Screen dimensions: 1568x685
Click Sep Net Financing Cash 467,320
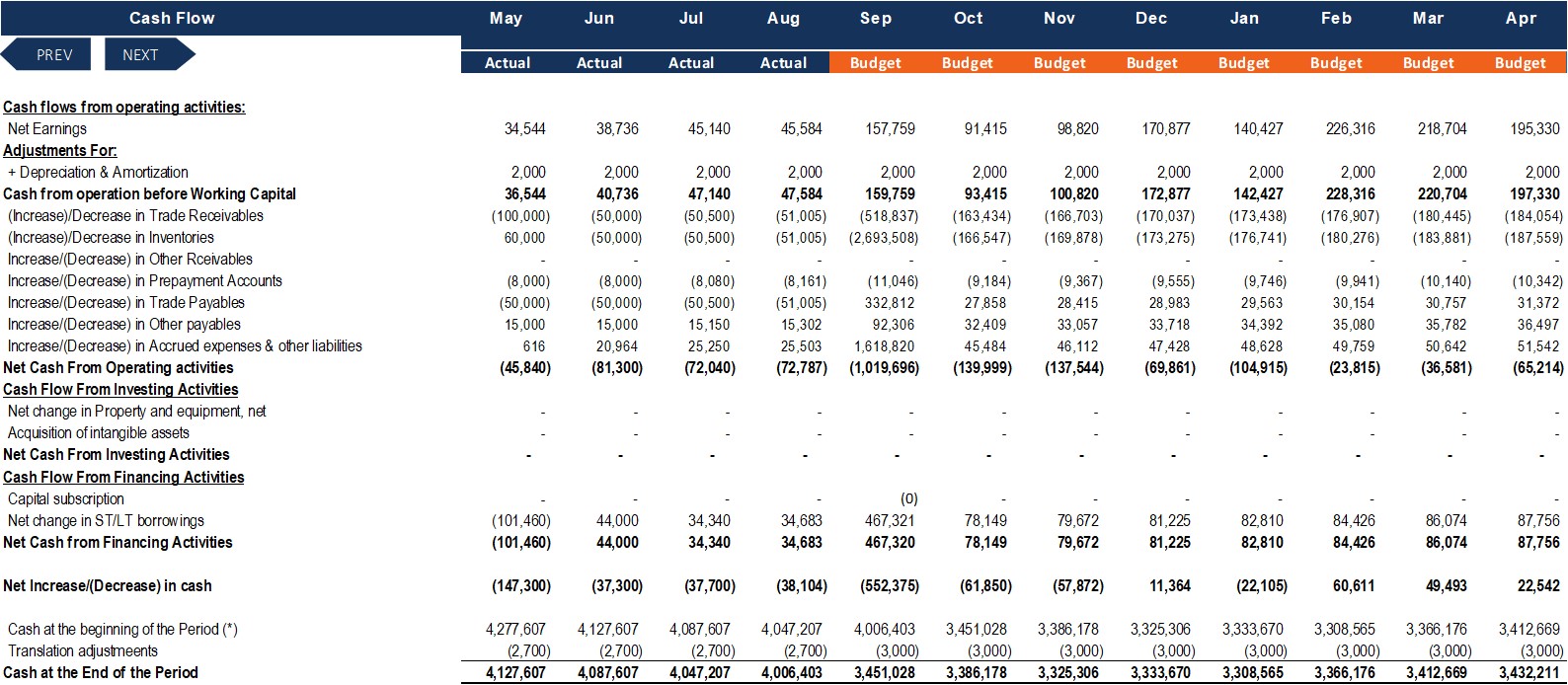coord(891,542)
